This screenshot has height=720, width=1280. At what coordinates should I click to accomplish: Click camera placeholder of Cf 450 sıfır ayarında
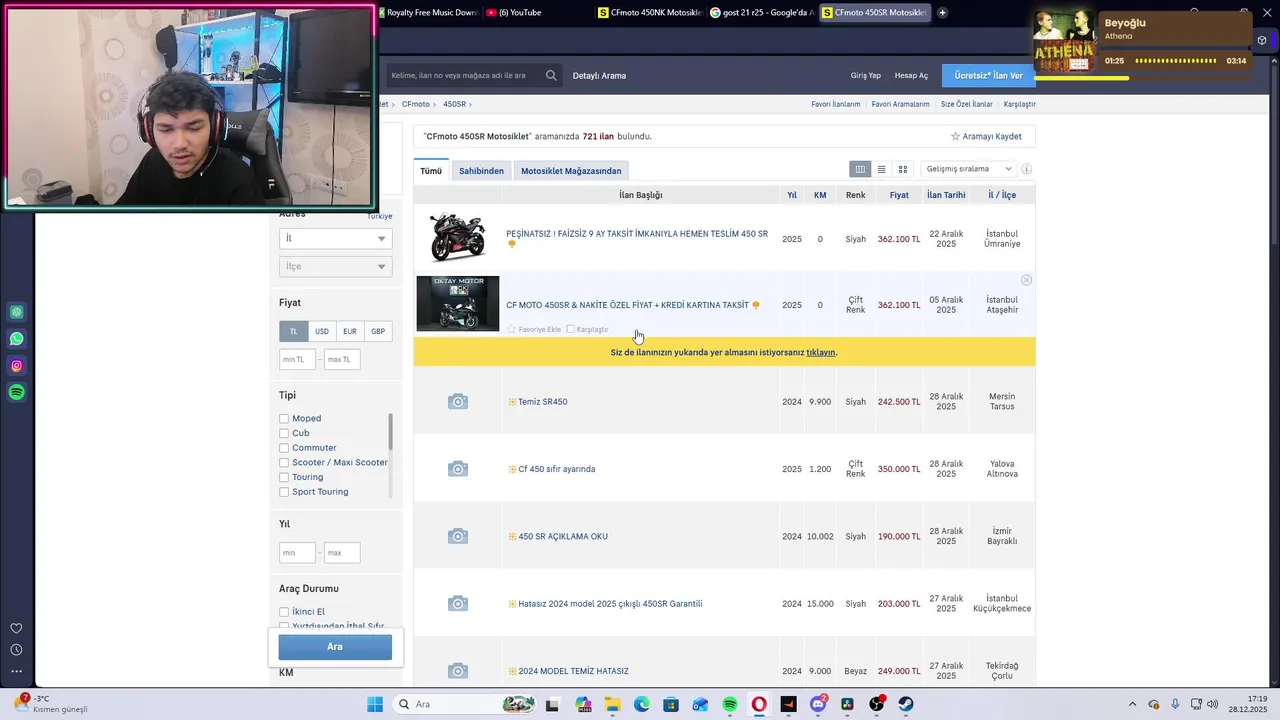coord(458,469)
